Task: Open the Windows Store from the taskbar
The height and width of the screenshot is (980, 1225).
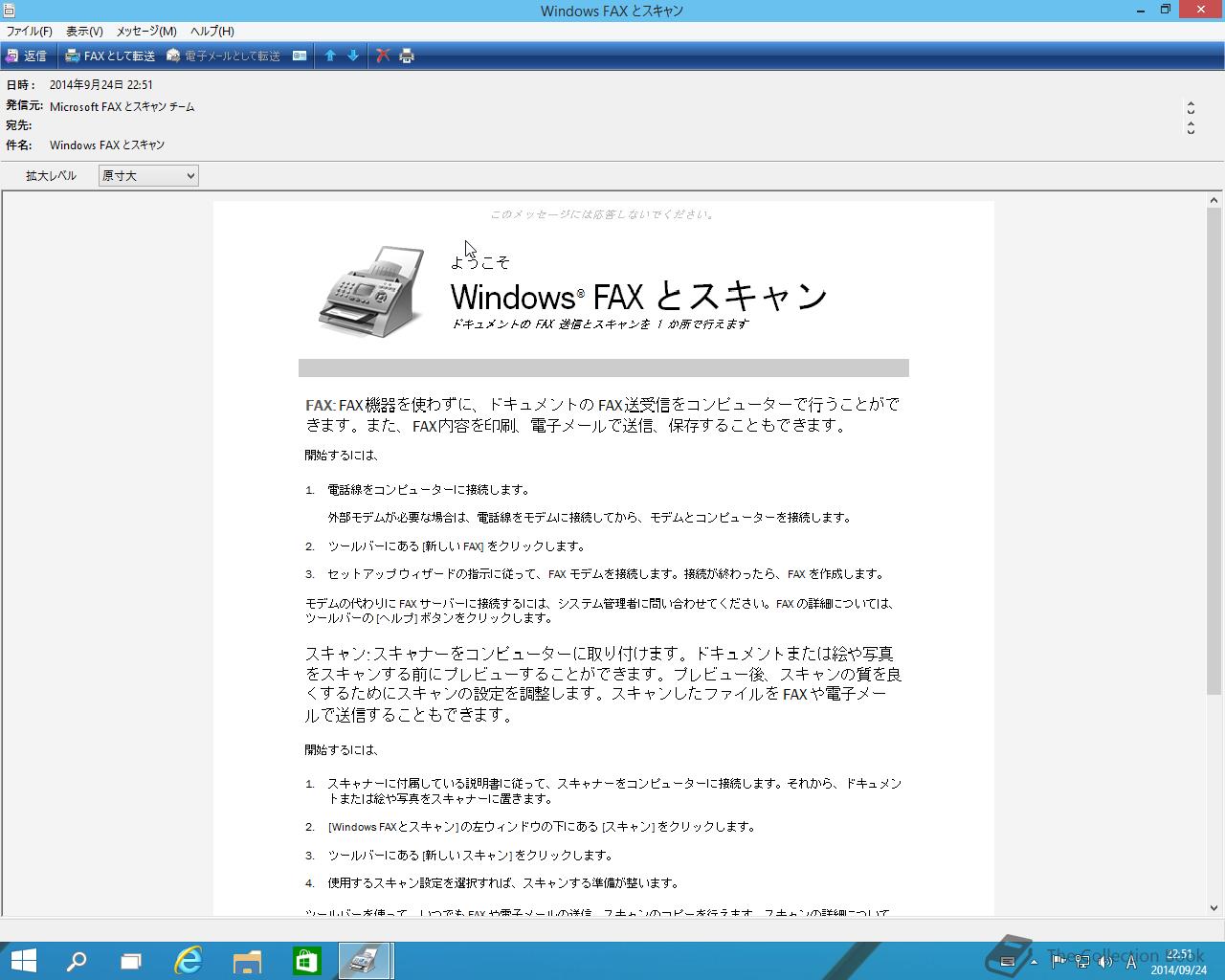Action: (x=306, y=961)
